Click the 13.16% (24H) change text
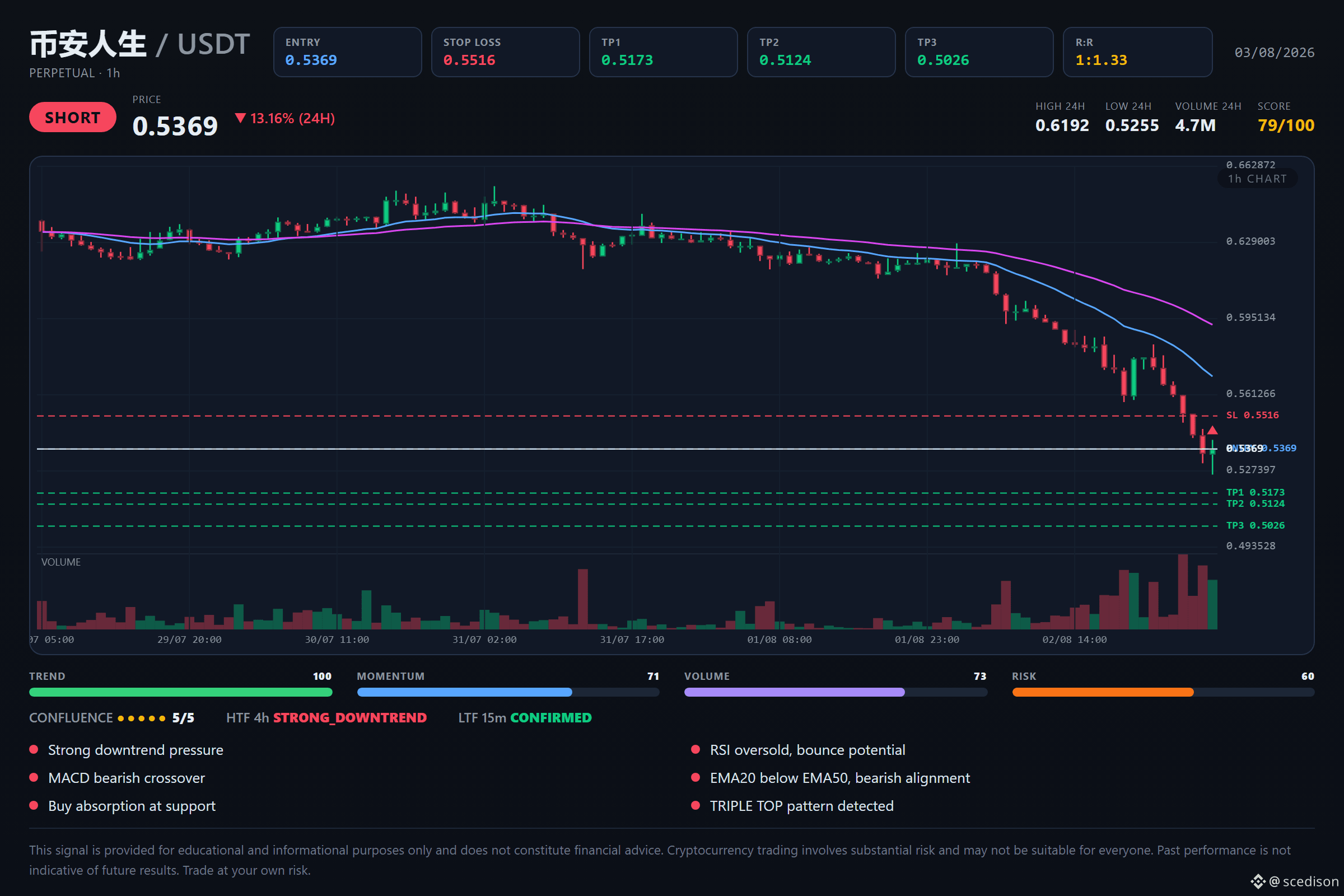Screen dimensions: 1344x896 [x=292, y=118]
